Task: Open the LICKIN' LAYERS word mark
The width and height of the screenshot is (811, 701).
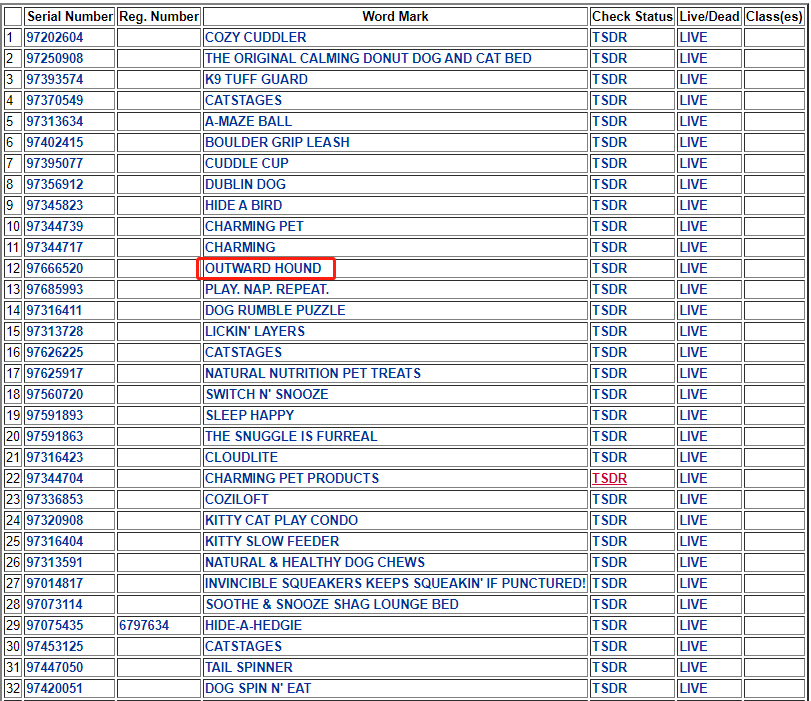Action: [x=255, y=332]
